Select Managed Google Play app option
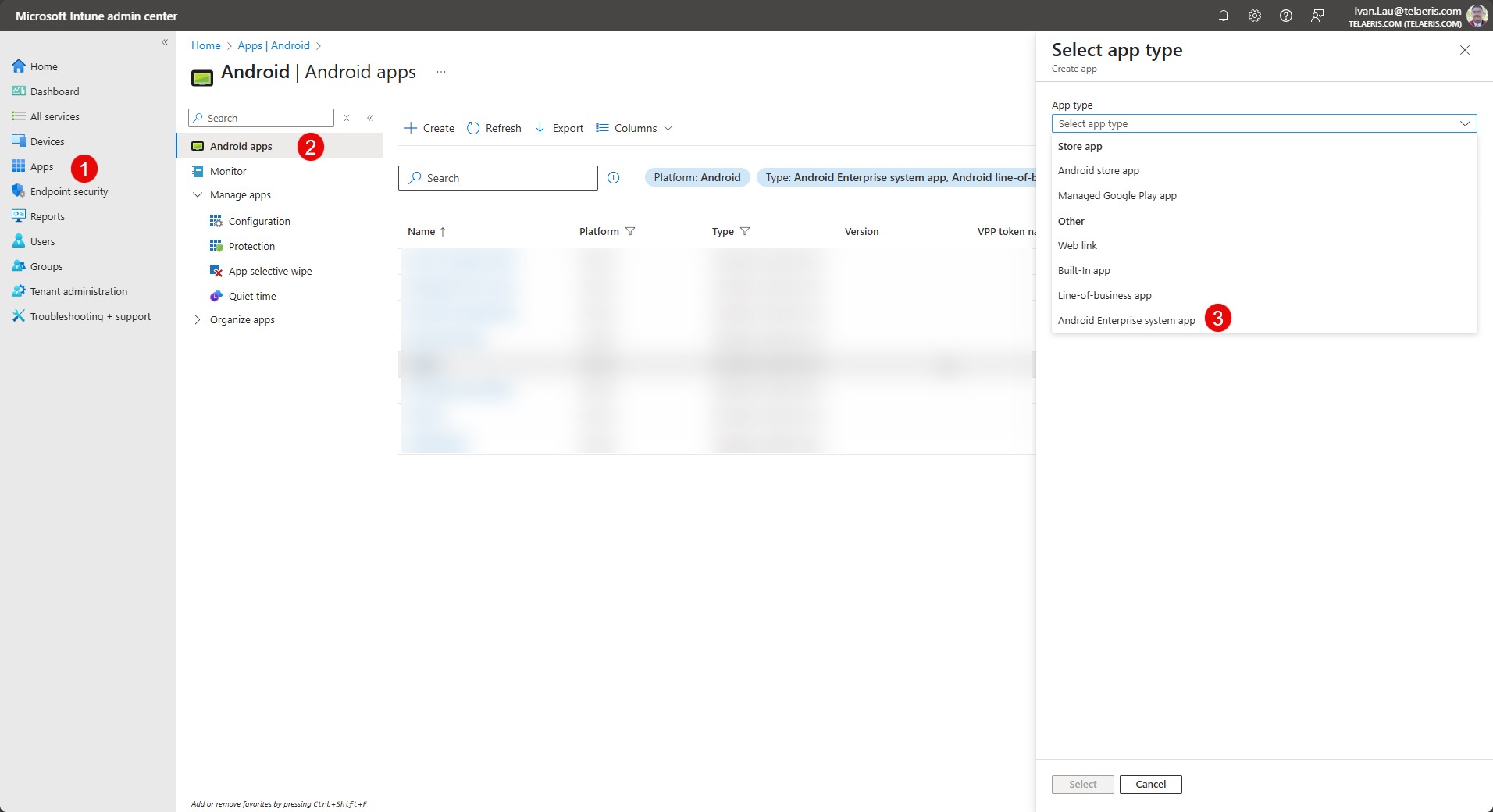The image size is (1493, 812). (1117, 196)
